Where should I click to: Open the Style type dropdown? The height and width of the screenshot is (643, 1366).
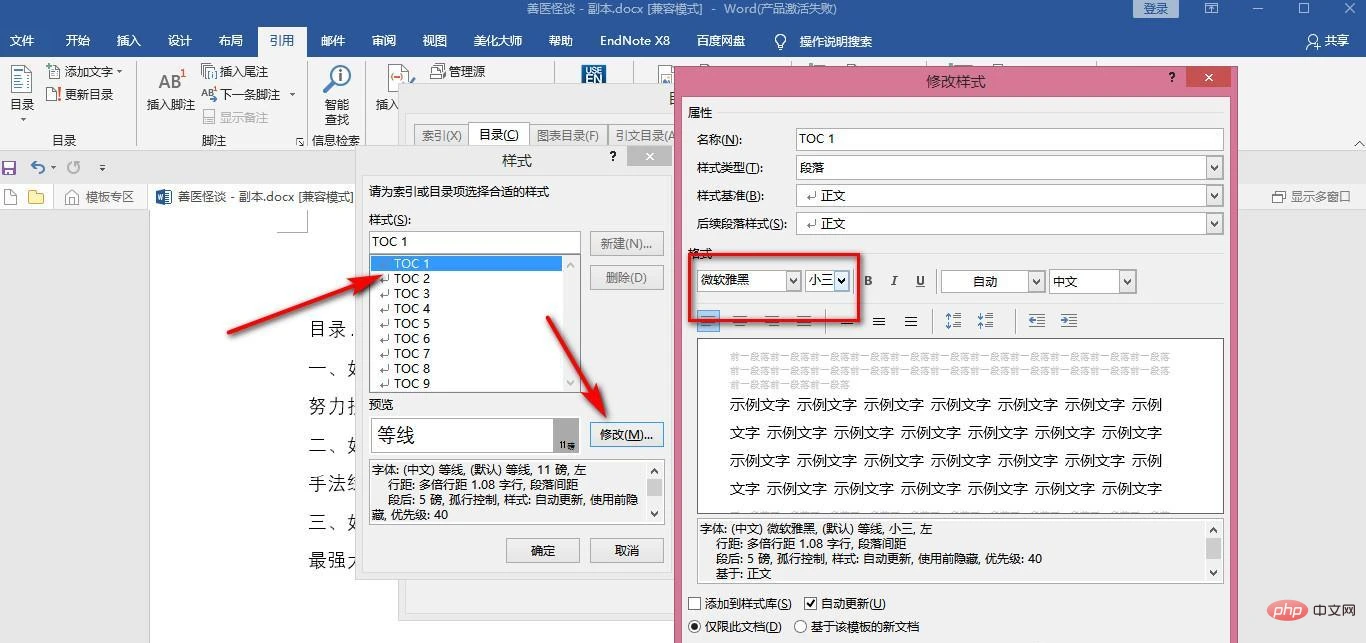(x=1213, y=168)
